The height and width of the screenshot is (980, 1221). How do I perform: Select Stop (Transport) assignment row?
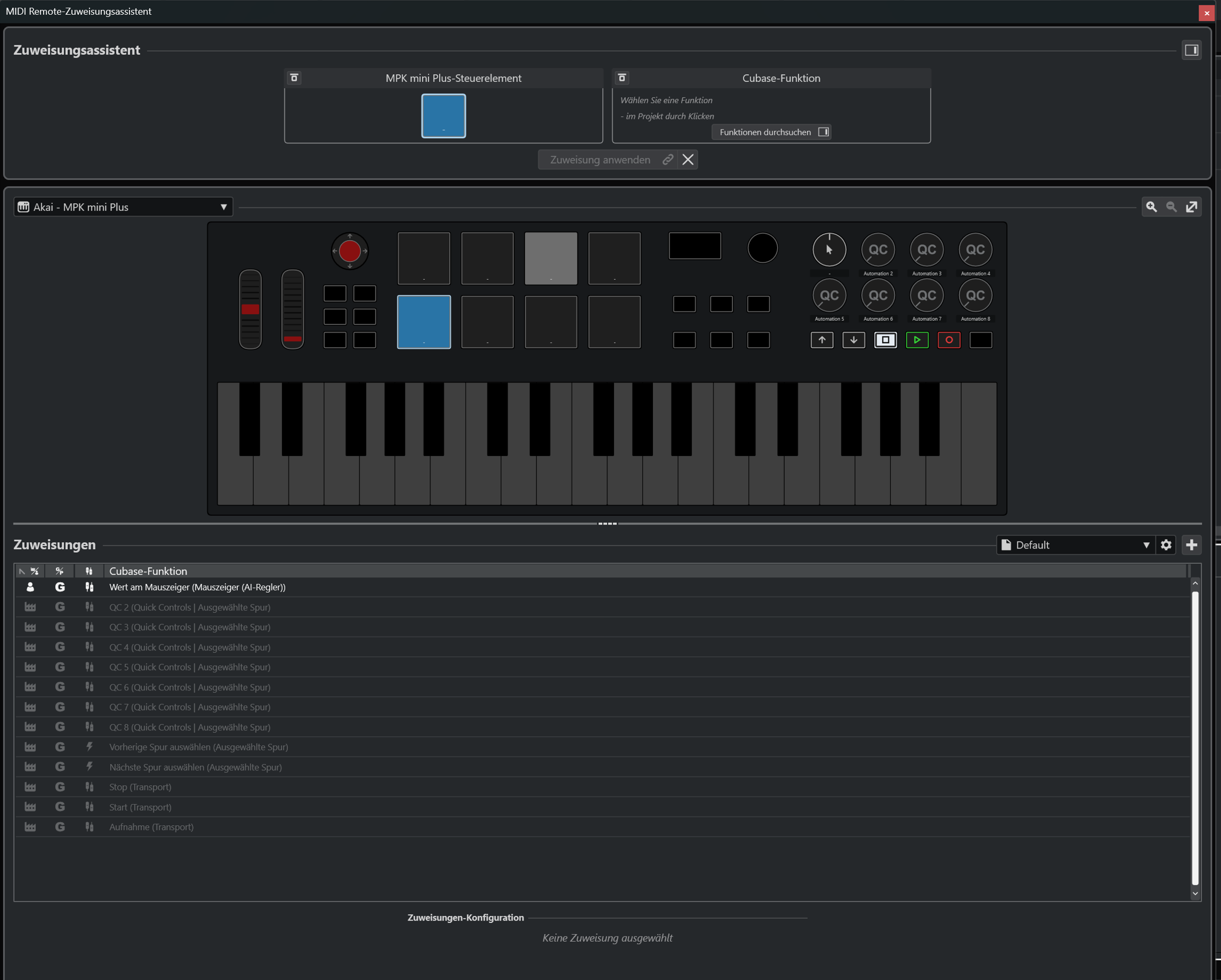point(140,787)
